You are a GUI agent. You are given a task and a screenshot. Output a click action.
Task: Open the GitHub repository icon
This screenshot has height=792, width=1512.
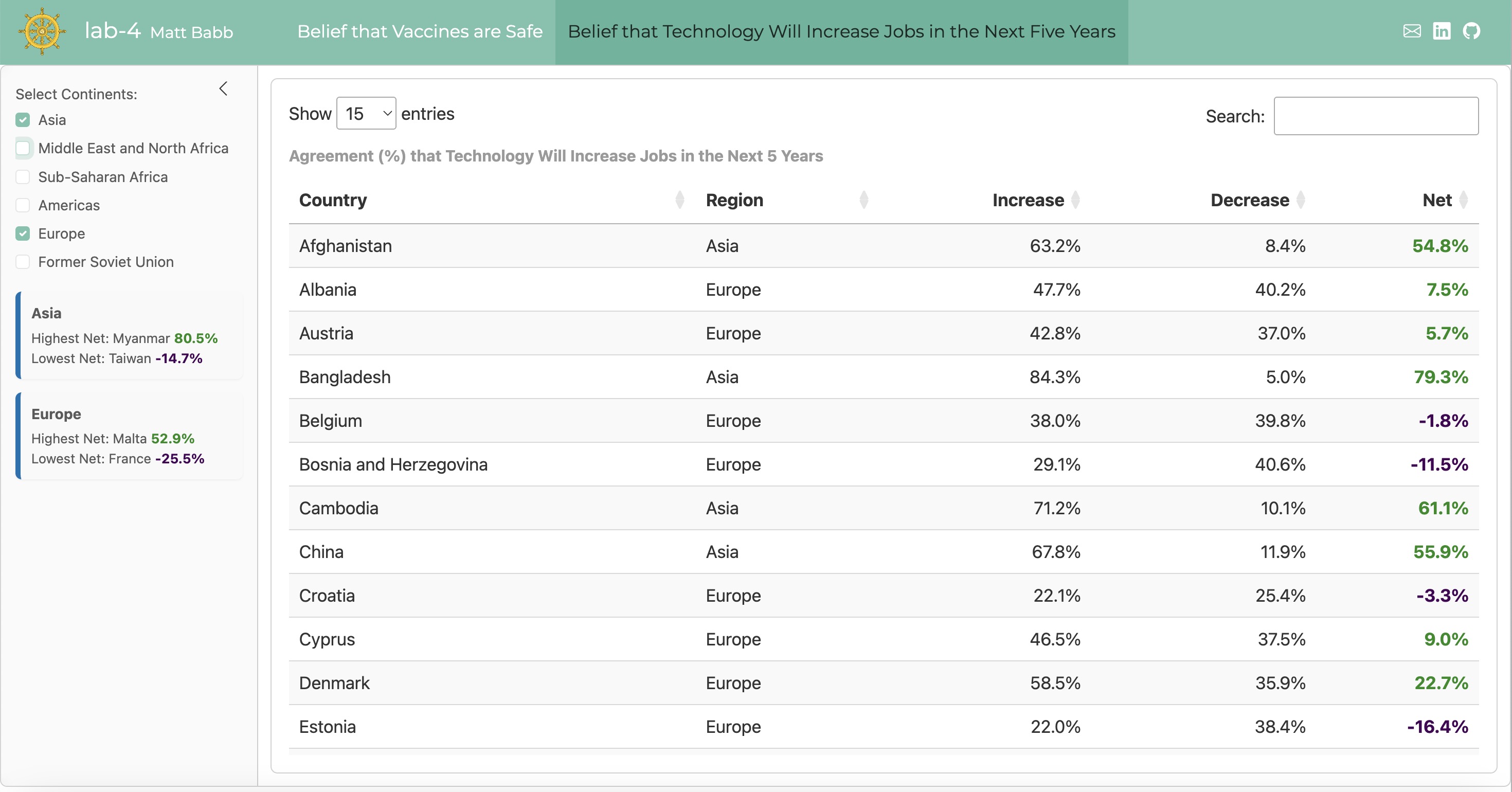[x=1471, y=31]
